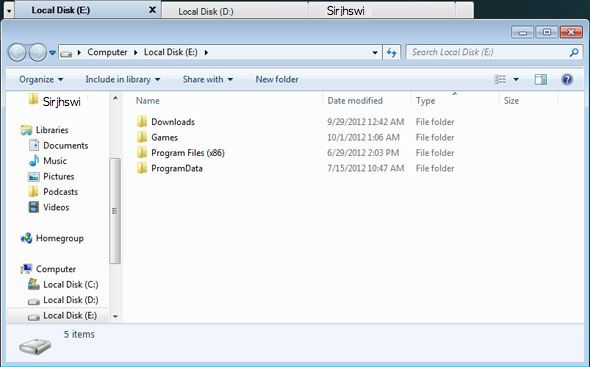Click date 9/29/2012 12:42 AM cell

coord(365,122)
